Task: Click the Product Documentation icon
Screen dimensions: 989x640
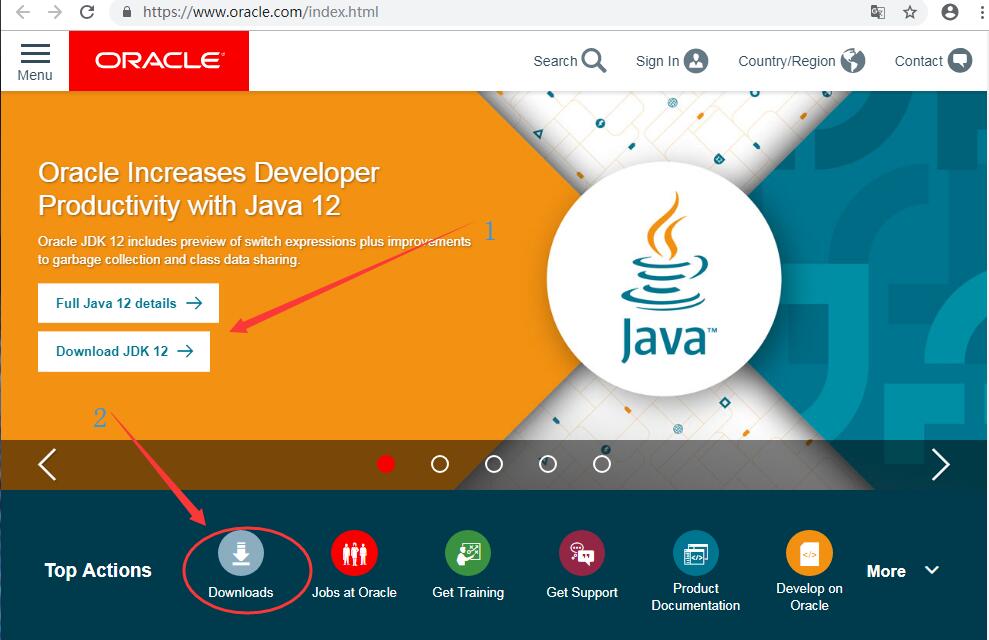Action: pyautogui.click(x=696, y=553)
